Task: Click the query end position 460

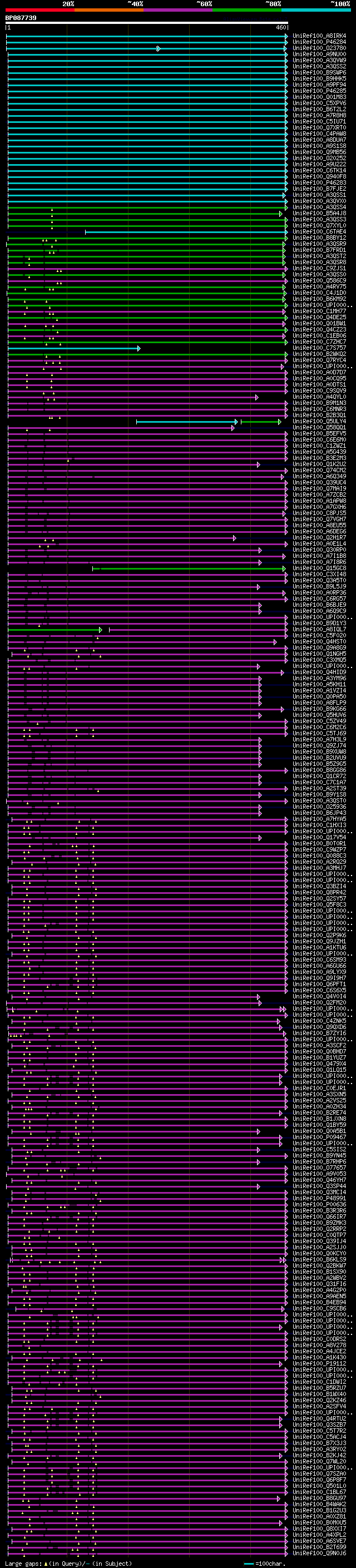Action: tap(280, 28)
